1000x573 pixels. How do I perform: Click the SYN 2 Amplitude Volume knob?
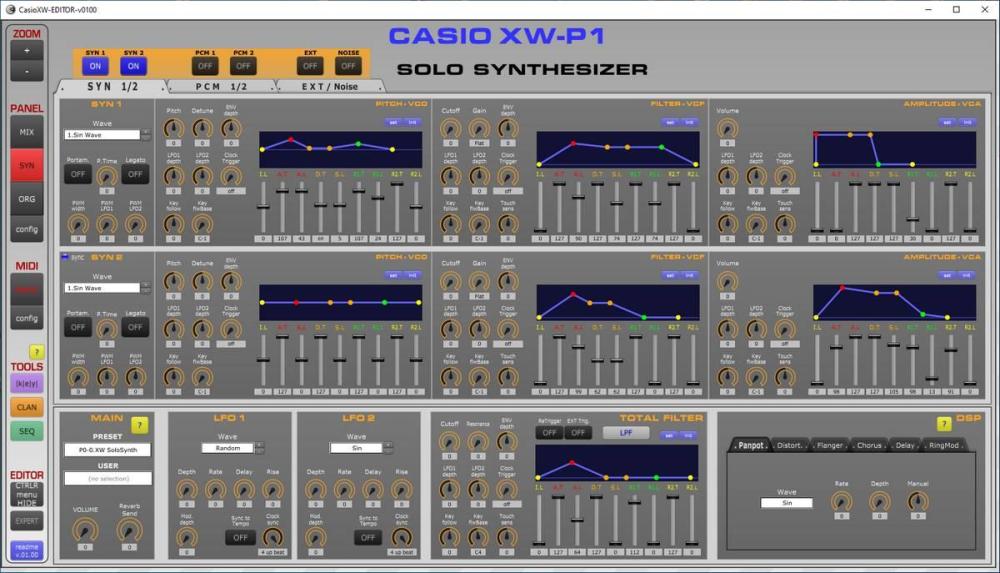(727, 282)
